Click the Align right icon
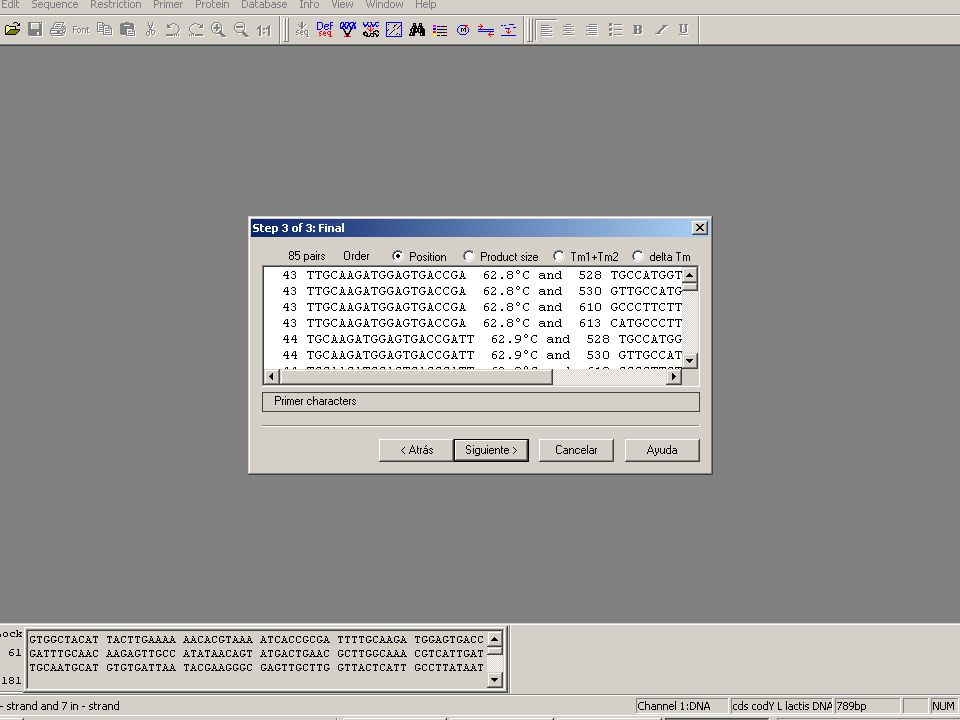960x720 pixels. pyautogui.click(x=591, y=29)
